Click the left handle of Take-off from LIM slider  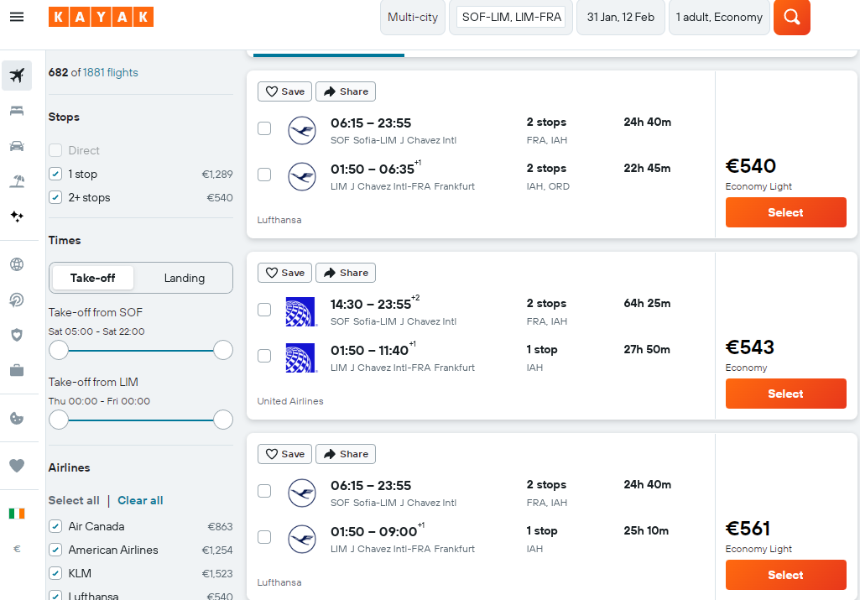59,420
